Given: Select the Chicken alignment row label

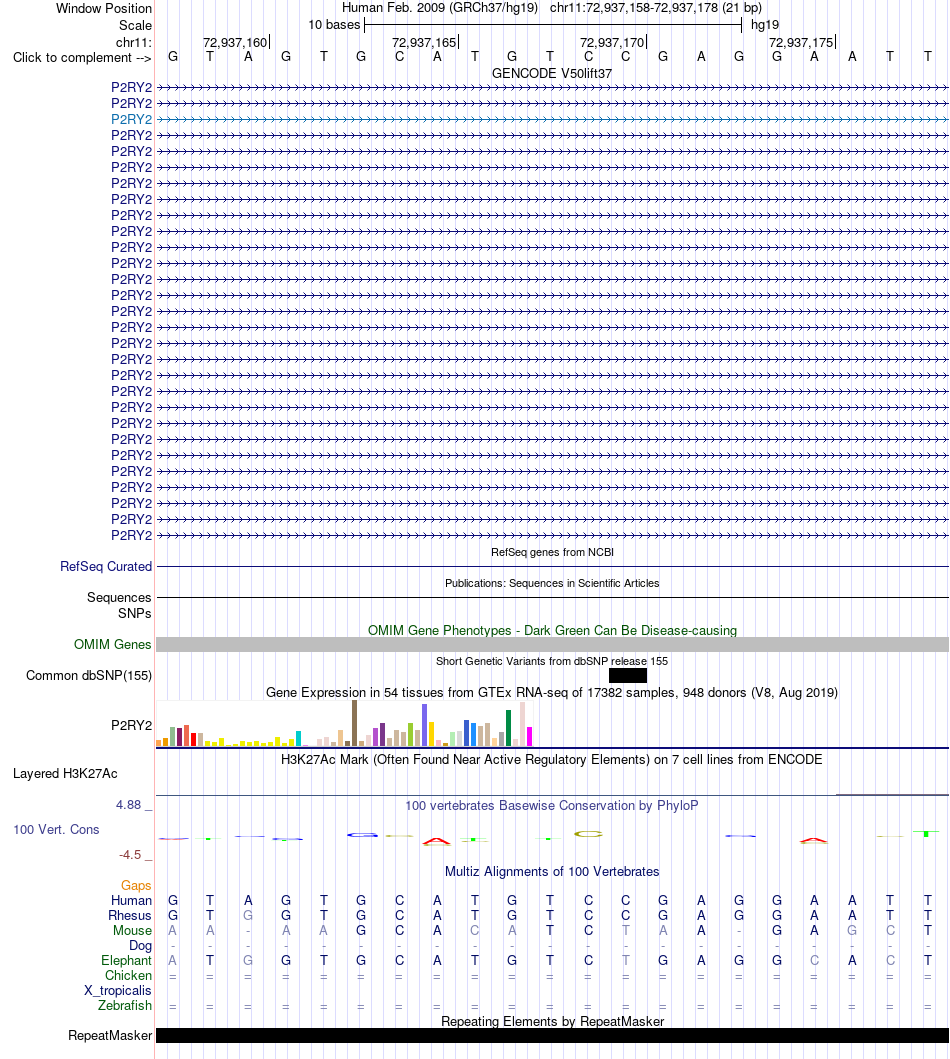Looking at the screenshot, I should 128,975.
